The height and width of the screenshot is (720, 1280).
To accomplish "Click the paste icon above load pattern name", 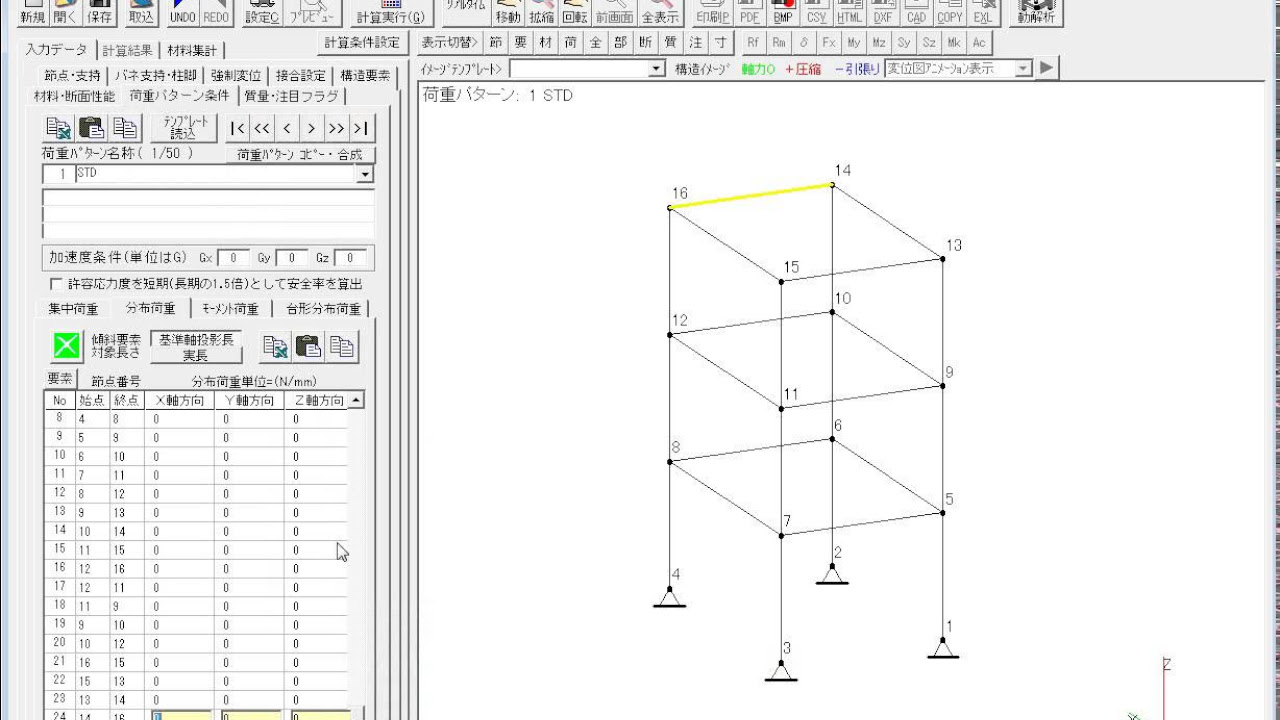I will [92, 128].
